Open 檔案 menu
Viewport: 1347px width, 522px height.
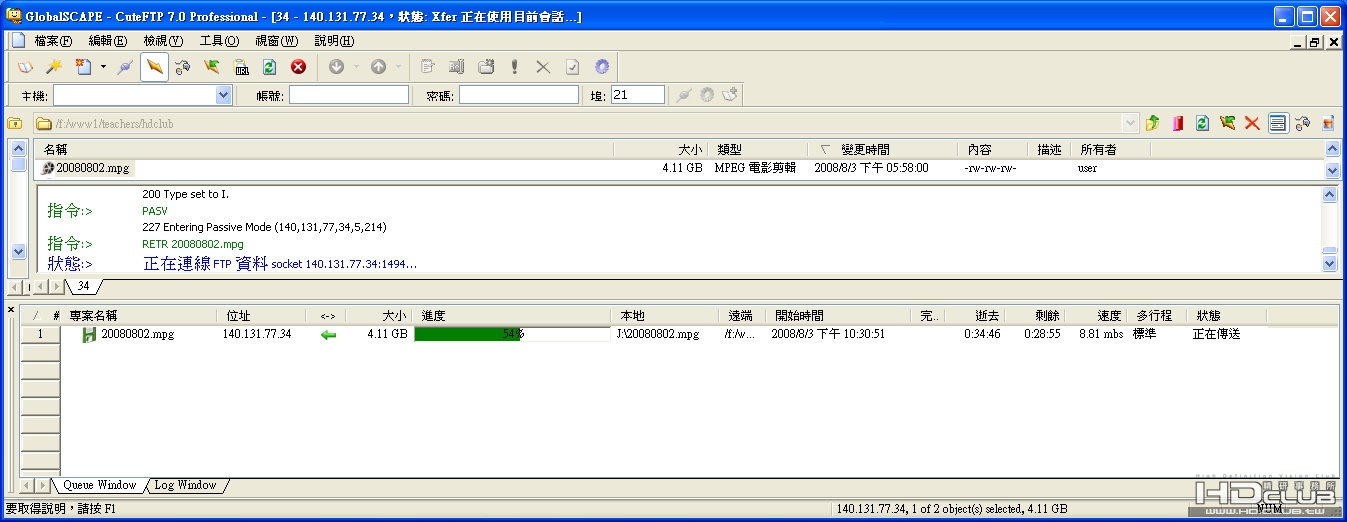click(x=53, y=41)
